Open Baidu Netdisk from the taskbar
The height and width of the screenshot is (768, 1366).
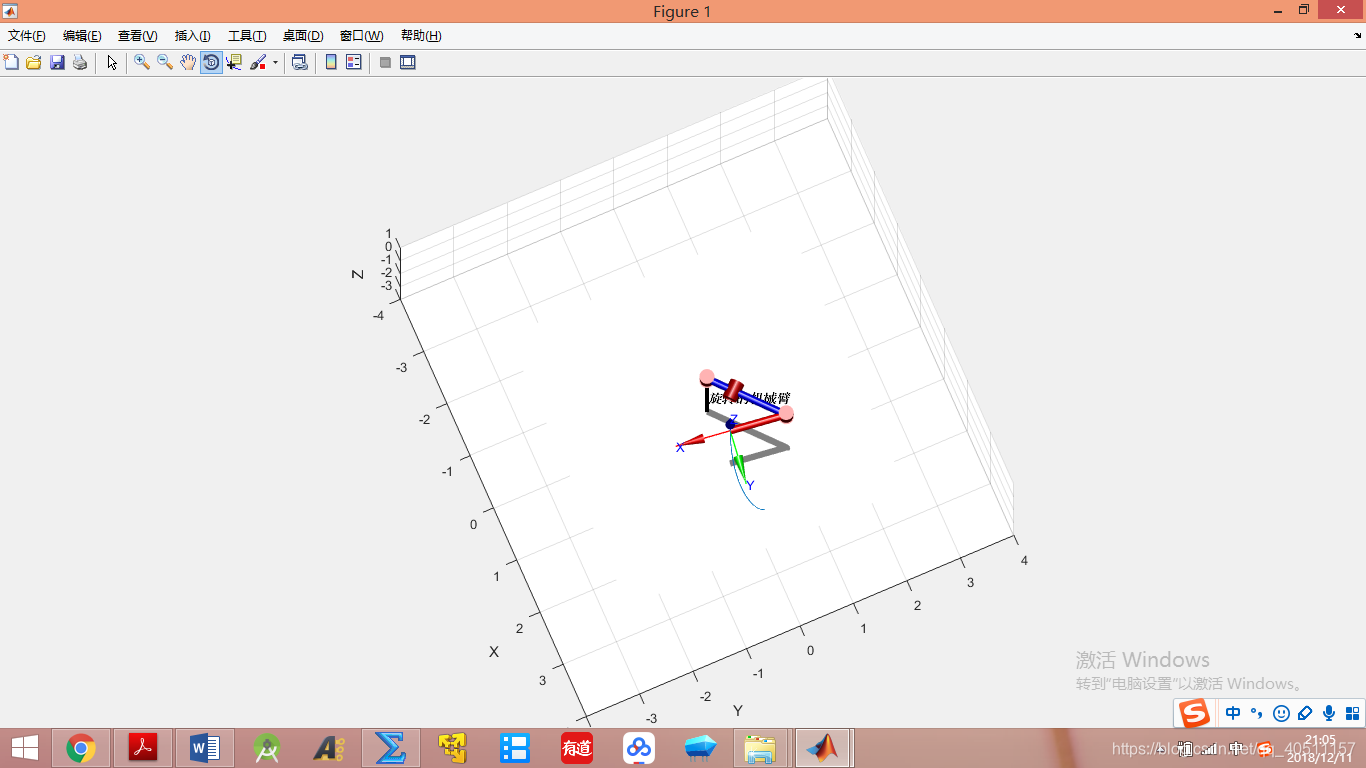(639, 747)
